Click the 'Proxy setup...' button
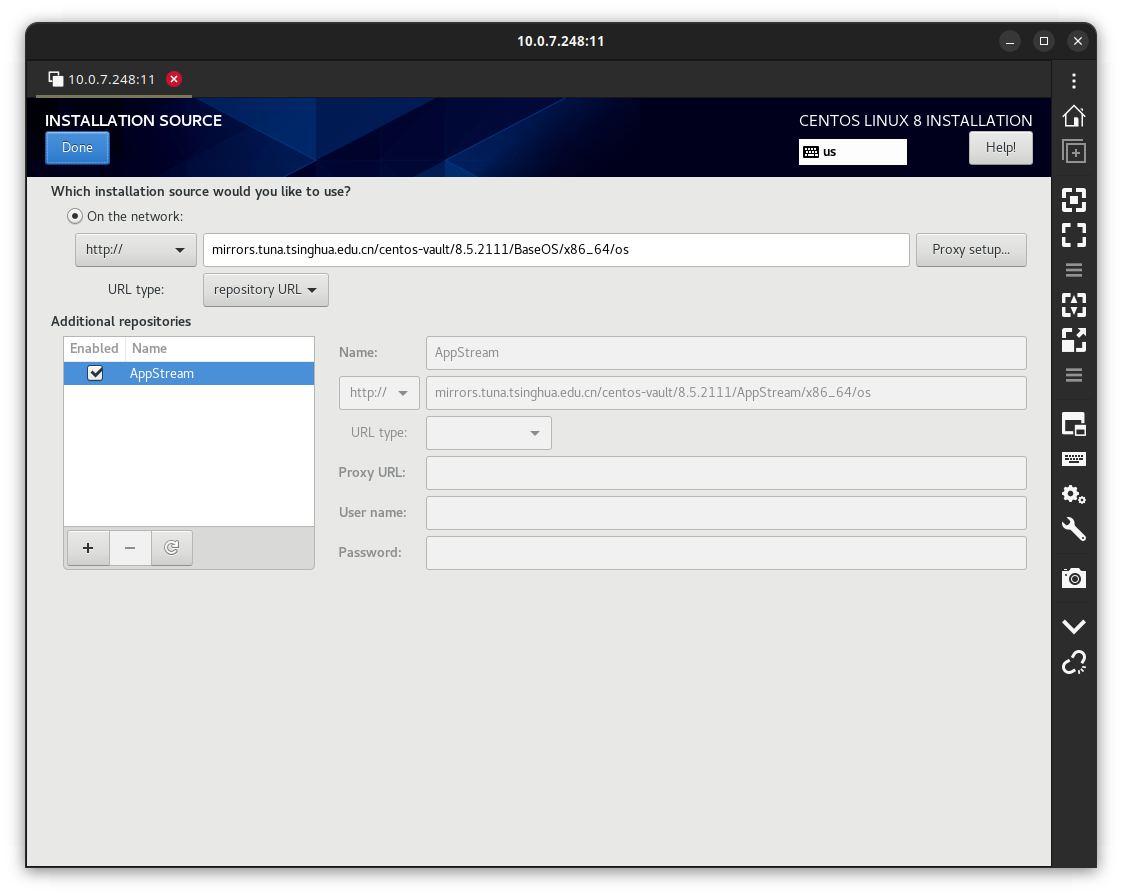The width and height of the screenshot is (1122, 896). [x=970, y=250]
